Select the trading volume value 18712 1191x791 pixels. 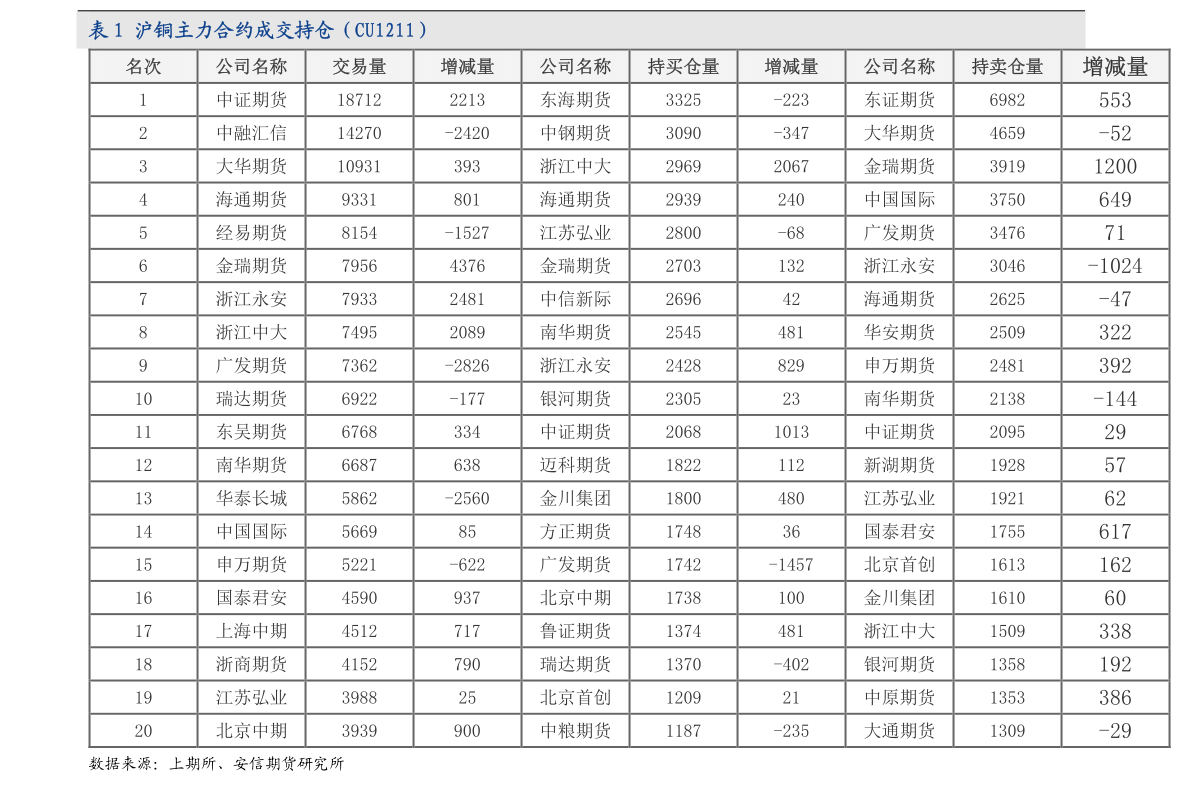[360, 100]
